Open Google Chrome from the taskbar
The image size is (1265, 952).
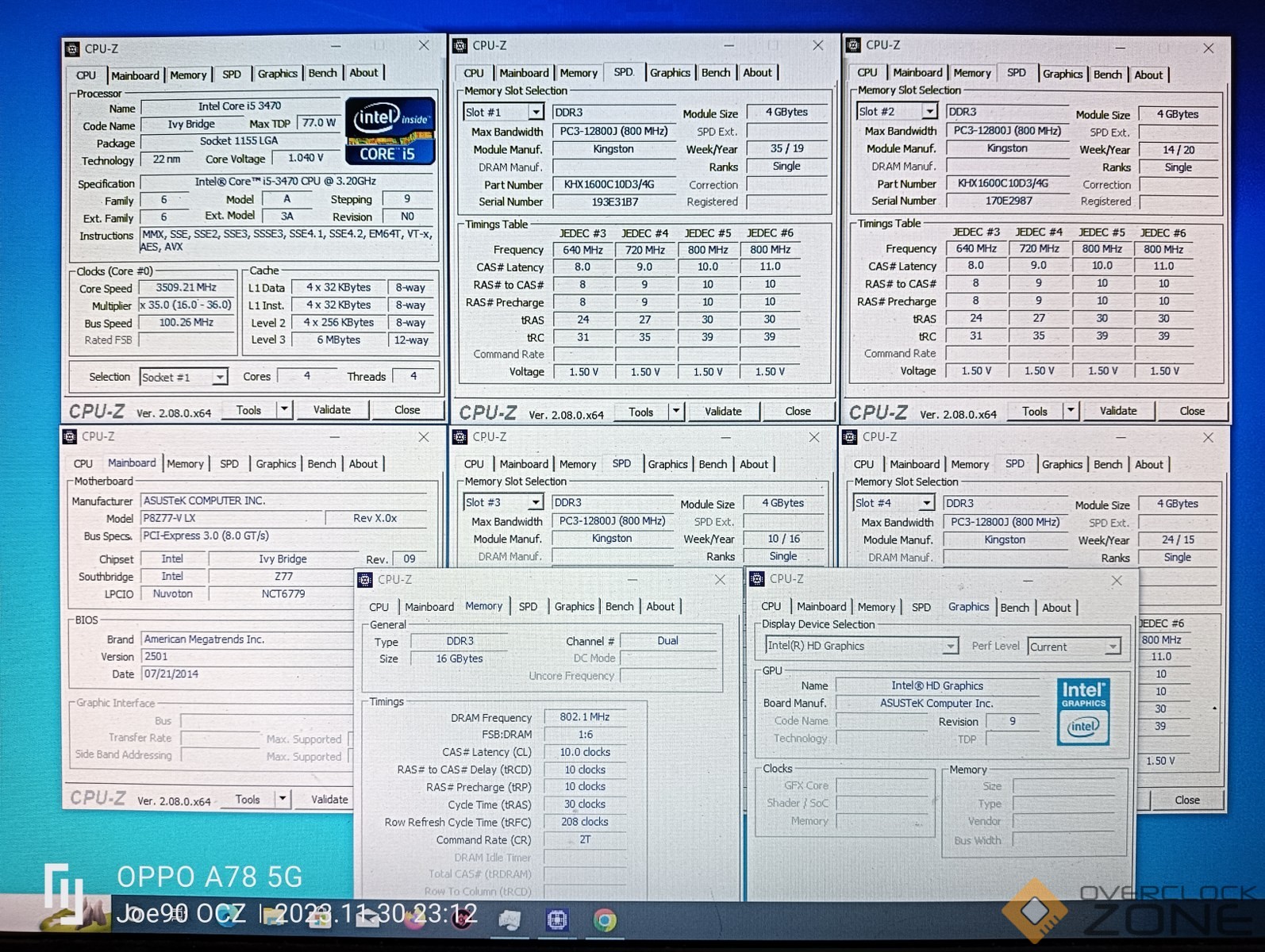[x=605, y=920]
